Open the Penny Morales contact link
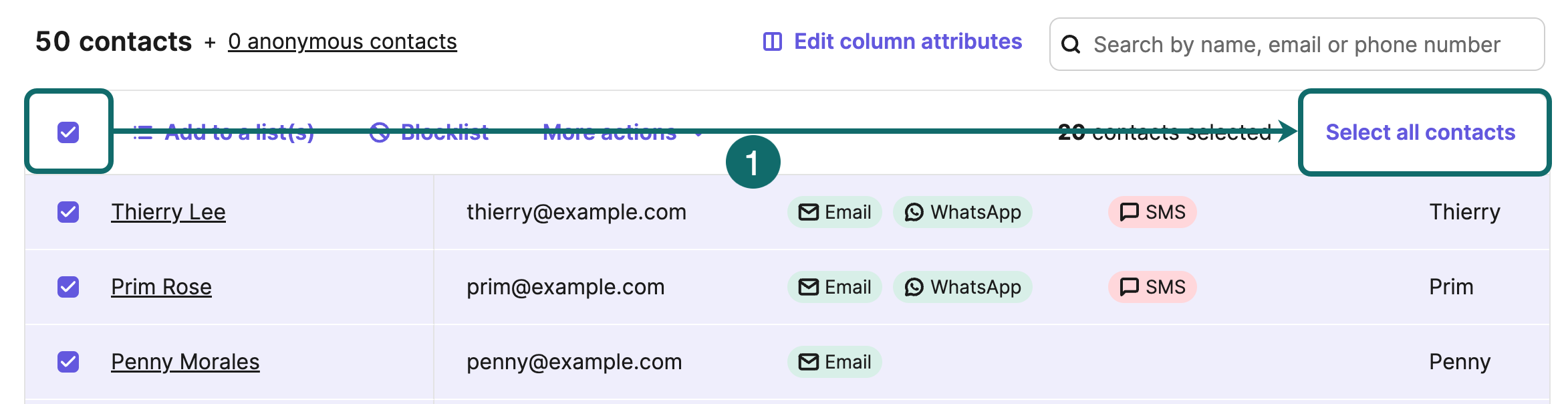 click(x=185, y=362)
